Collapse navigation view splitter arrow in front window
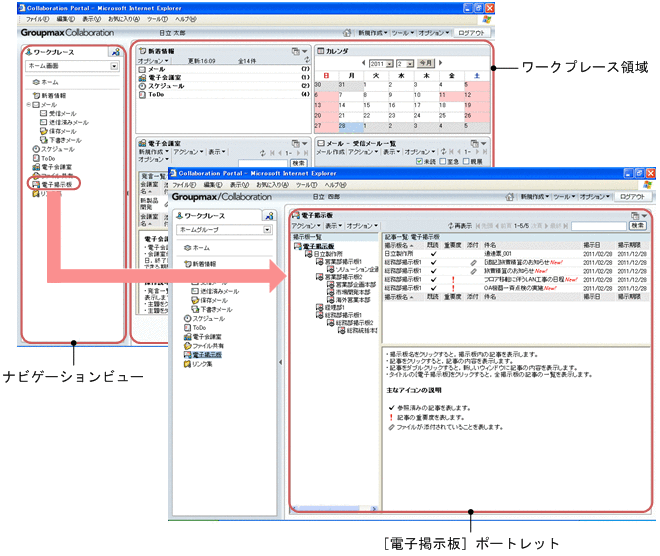 click(280, 362)
